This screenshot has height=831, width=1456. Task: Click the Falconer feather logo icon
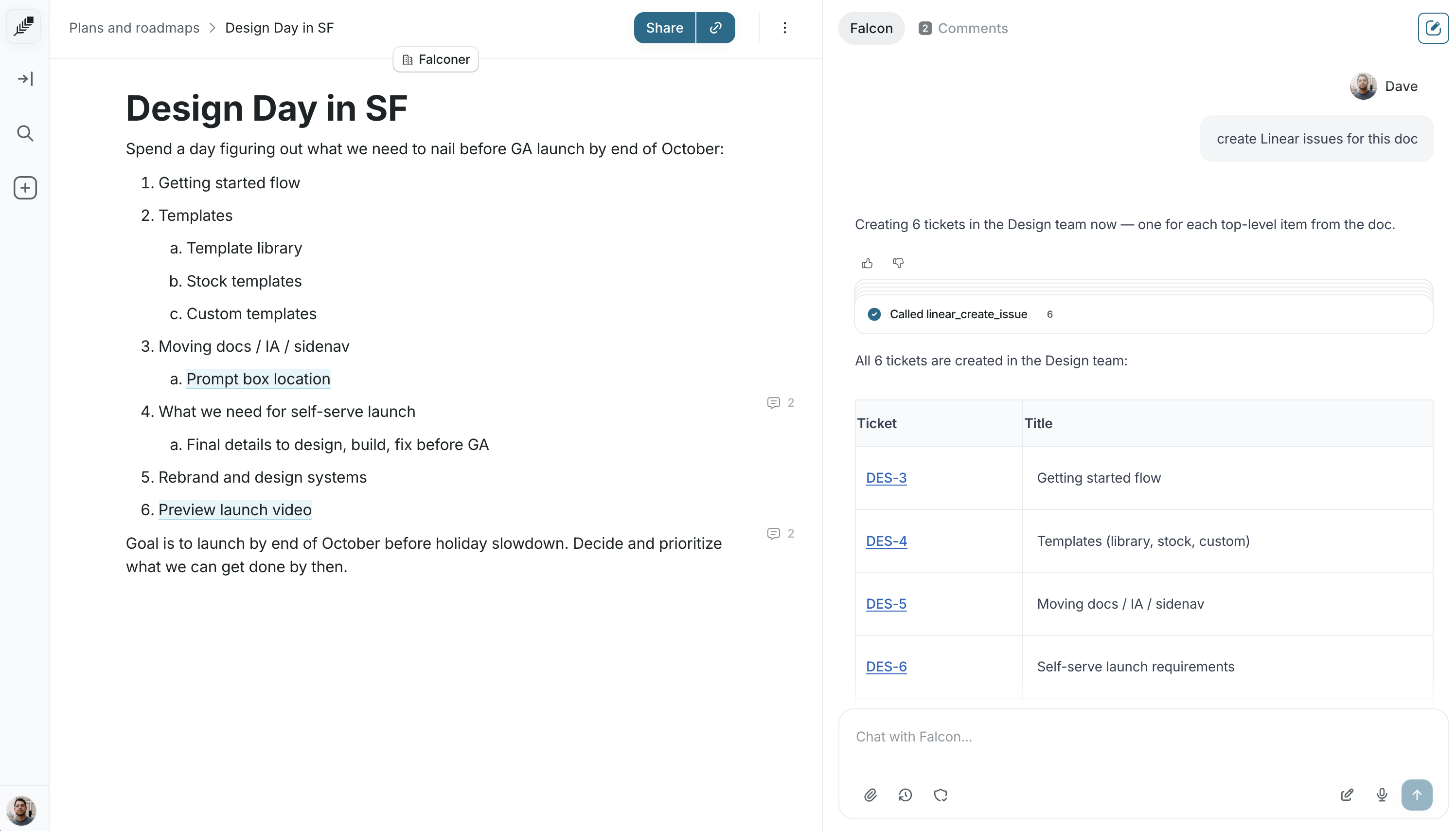coord(24,26)
